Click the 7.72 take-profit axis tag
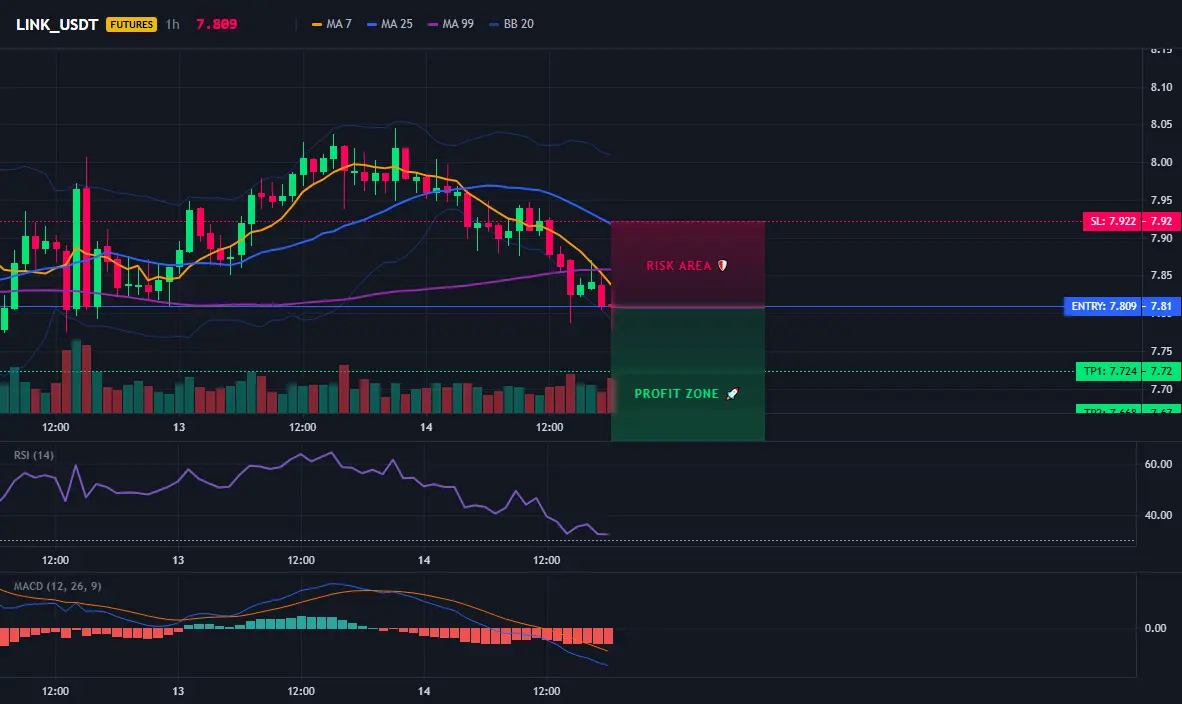 pyautogui.click(x=1162, y=371)
